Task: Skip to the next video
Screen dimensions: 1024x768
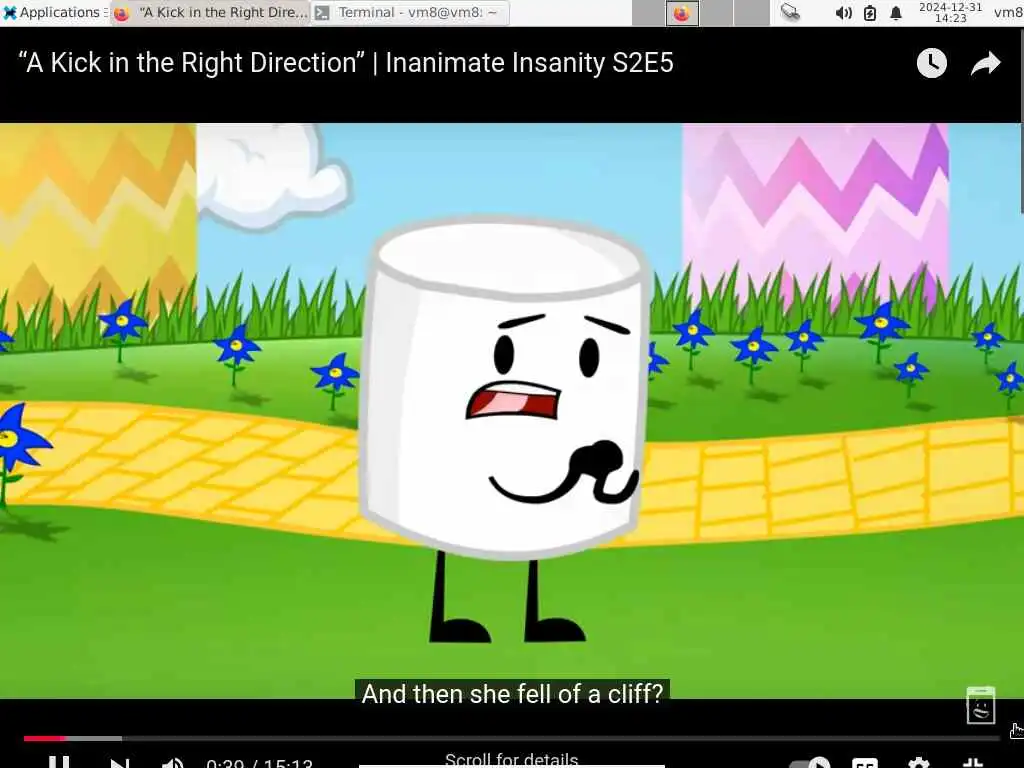Action: (119, 763)
